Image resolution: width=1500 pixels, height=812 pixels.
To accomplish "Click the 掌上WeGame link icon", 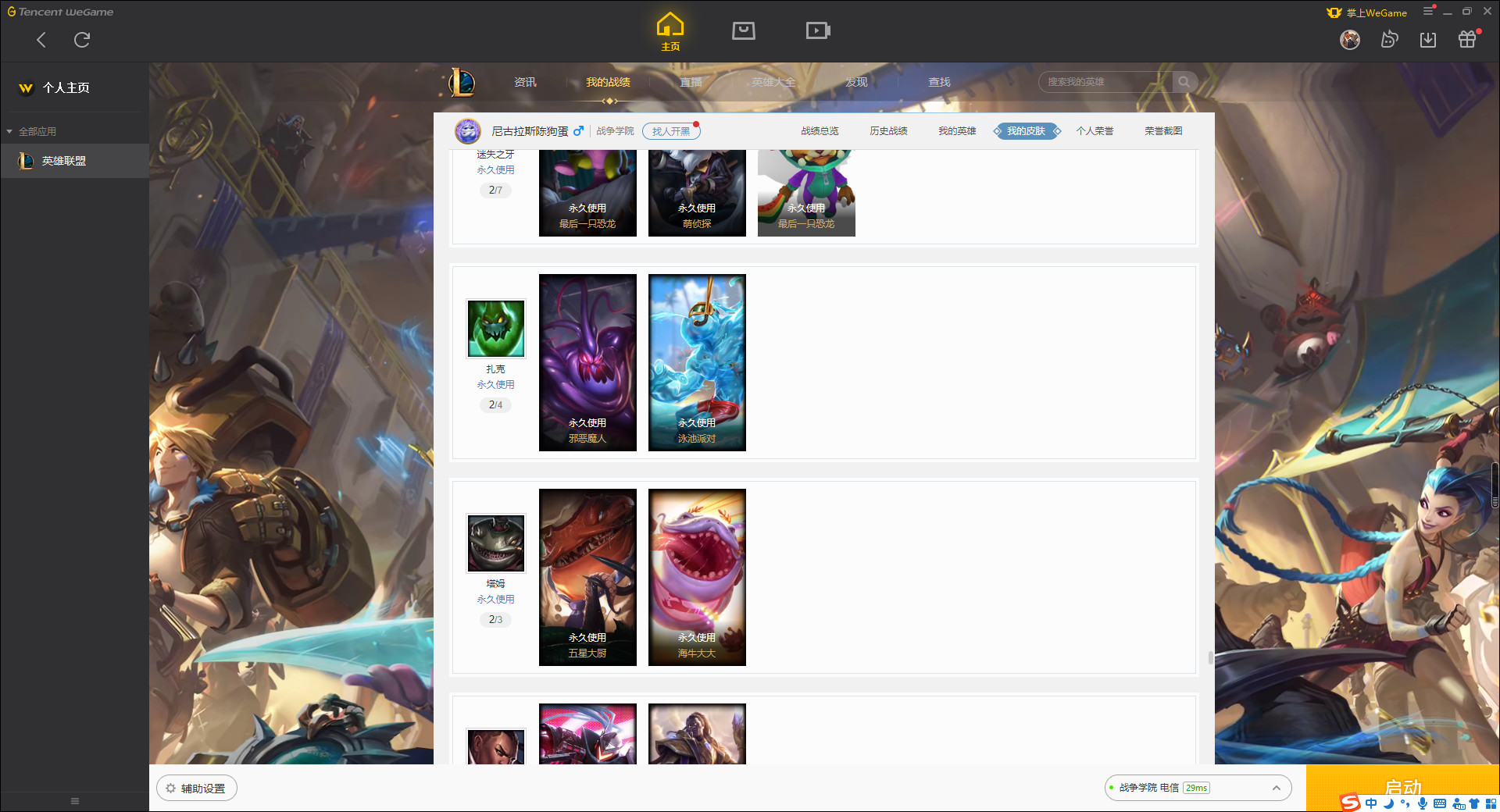I will [x=1334, y=12].
